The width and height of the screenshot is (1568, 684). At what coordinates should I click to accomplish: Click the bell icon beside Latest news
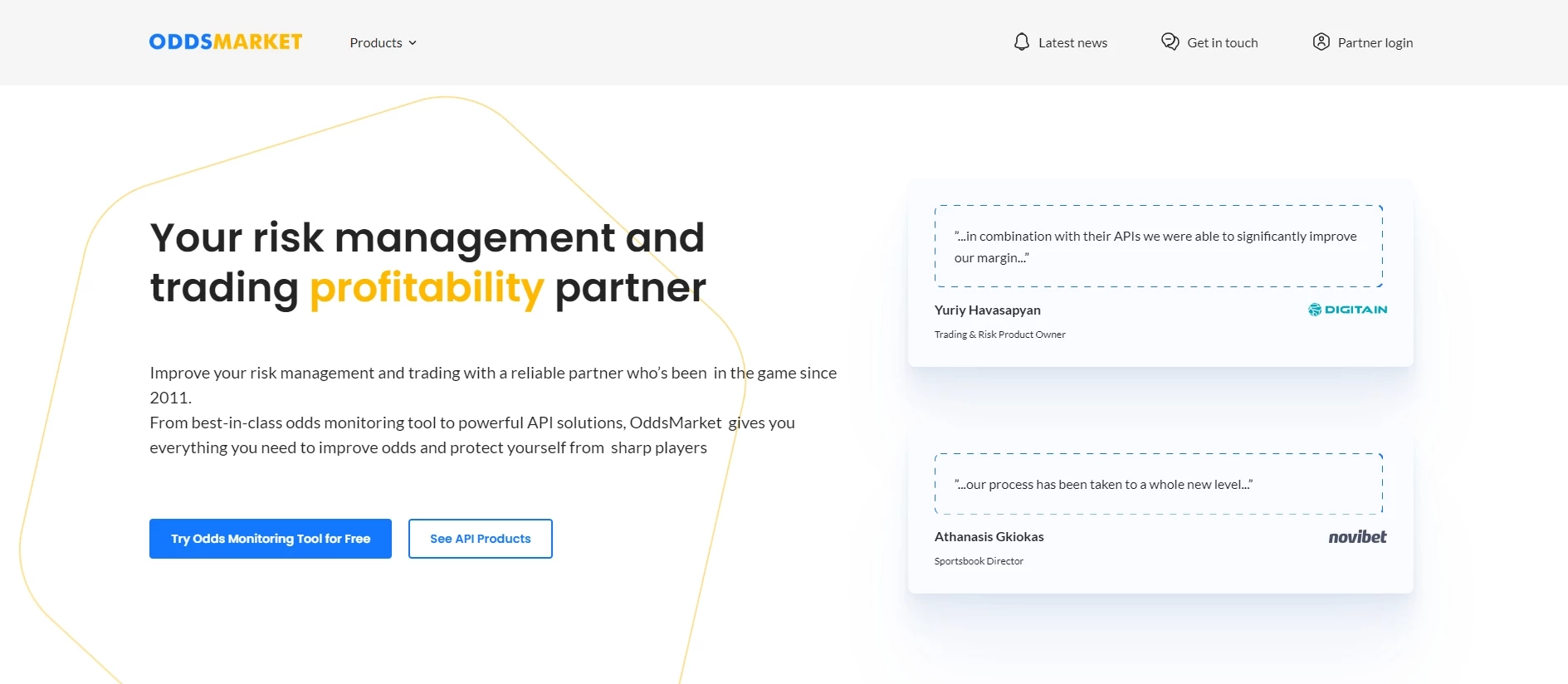coord(1021,42)
